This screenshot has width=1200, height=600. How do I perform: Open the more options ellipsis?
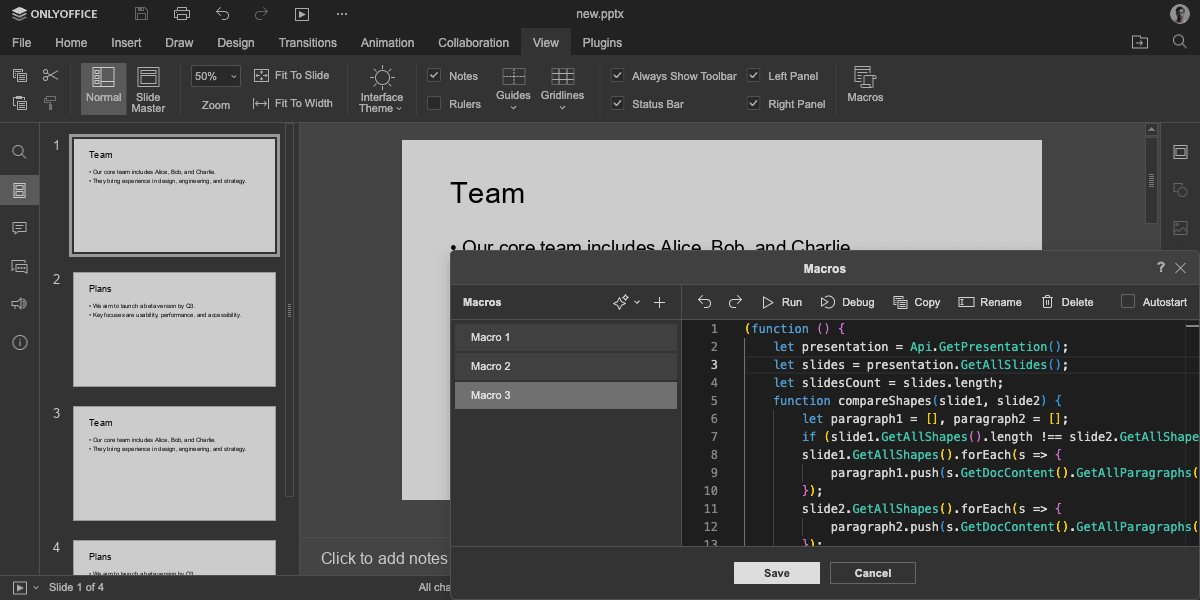tap(342, 14)
